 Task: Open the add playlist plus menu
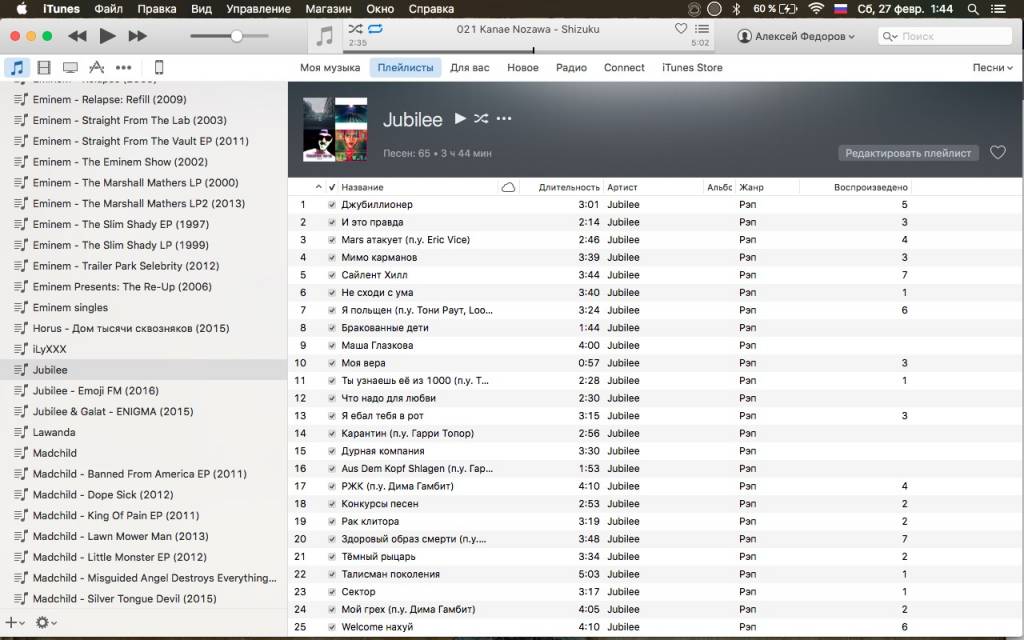pyautogui.click(x=14, y=622)
